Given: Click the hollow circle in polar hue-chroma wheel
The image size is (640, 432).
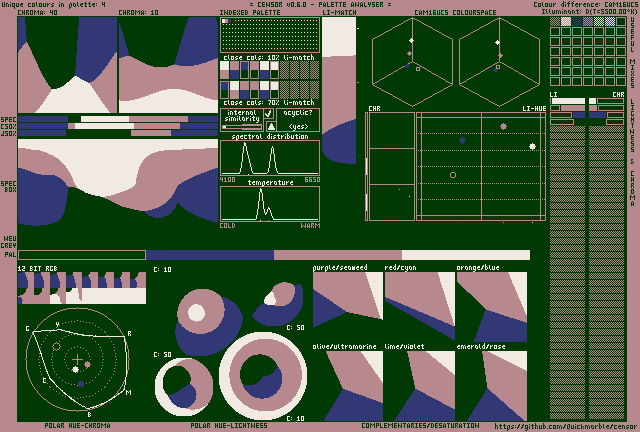Looking at the screenshot, I should (x=57, y=347).
